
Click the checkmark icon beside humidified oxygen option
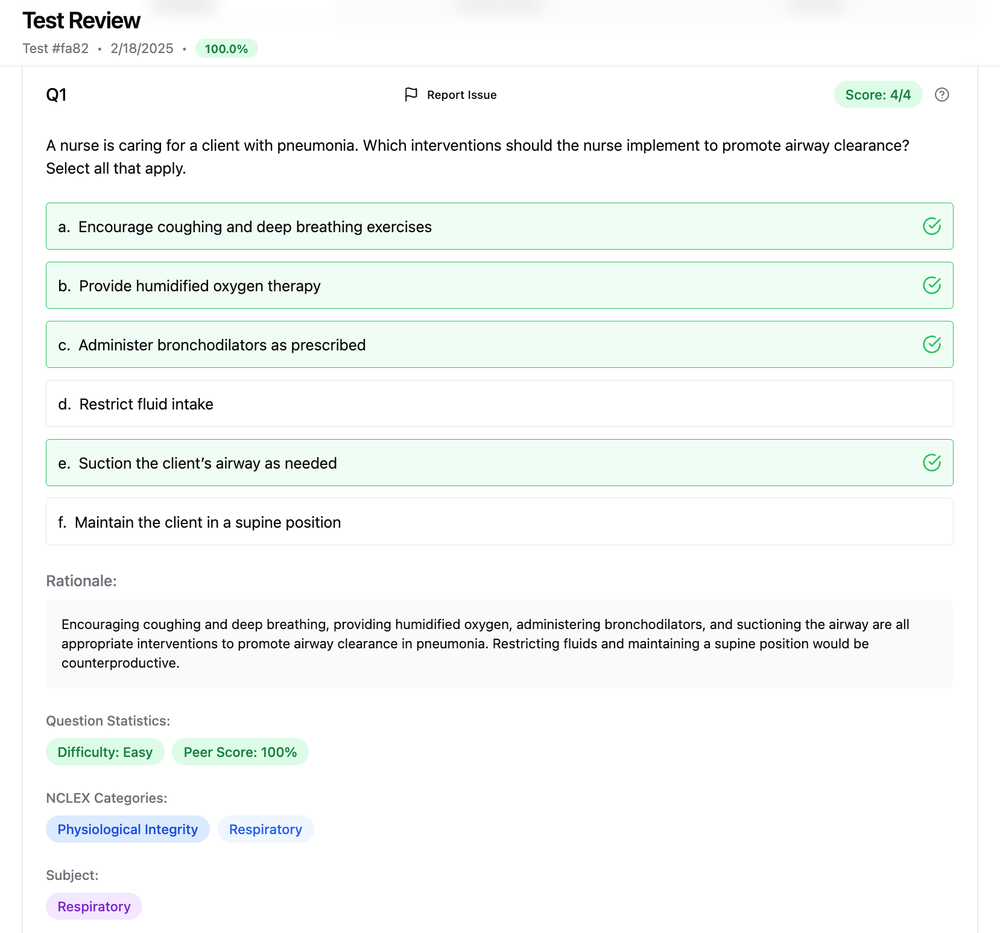[931, 285]
